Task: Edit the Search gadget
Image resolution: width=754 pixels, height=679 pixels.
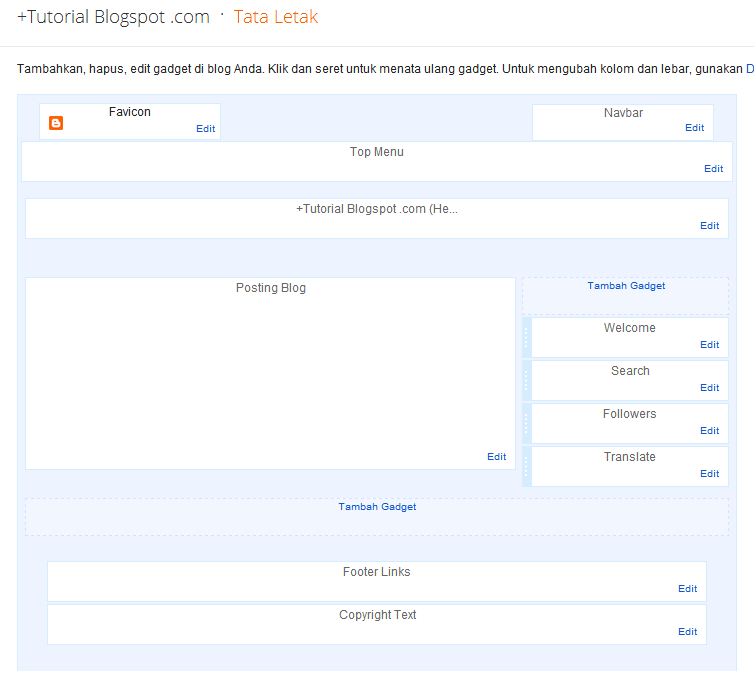Action: [709, 388]
